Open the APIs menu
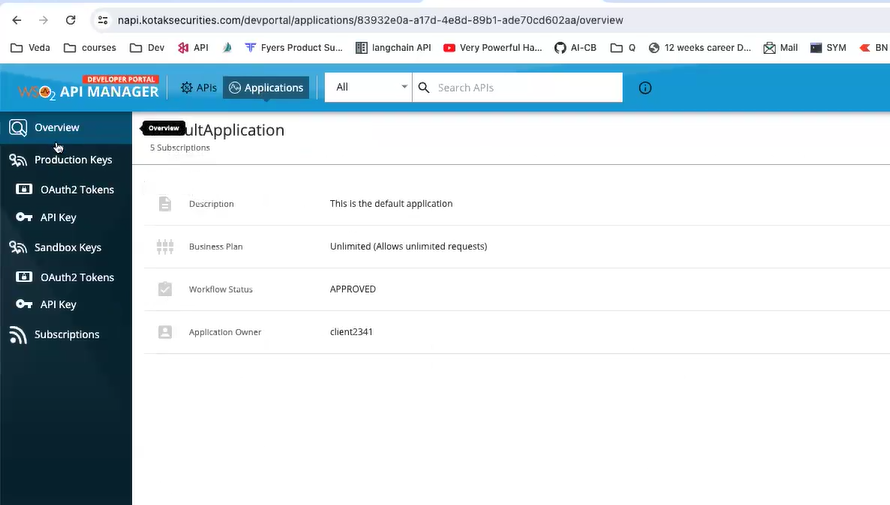890x505 pixels. pyautogui.click(x=199, y=87)
